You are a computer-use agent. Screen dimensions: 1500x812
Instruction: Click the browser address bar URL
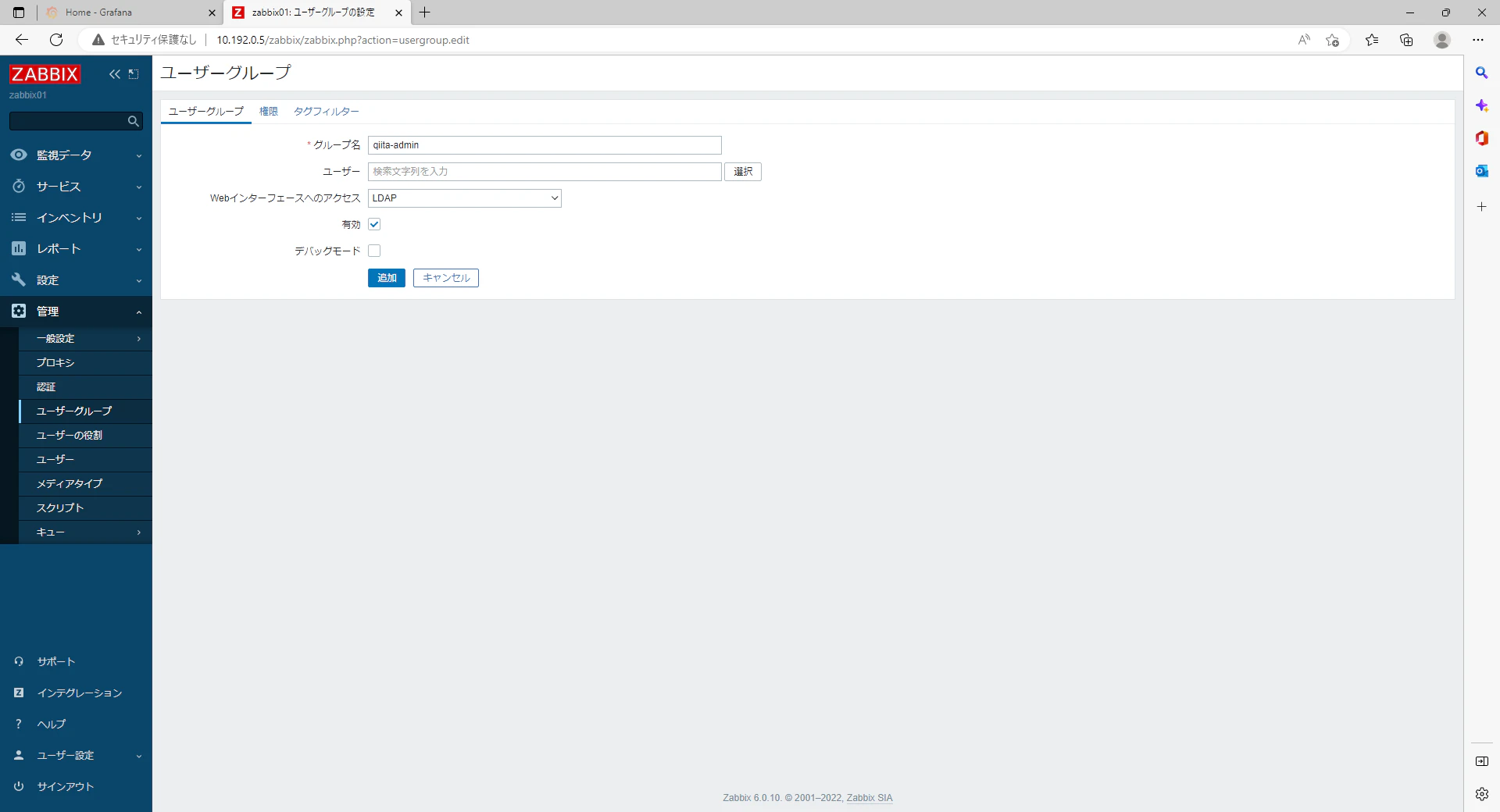pos(343,40)
